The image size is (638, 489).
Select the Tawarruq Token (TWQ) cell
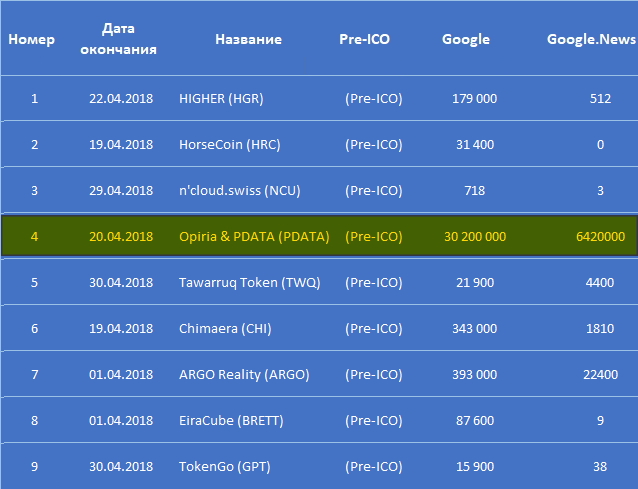tap(250, 282)
